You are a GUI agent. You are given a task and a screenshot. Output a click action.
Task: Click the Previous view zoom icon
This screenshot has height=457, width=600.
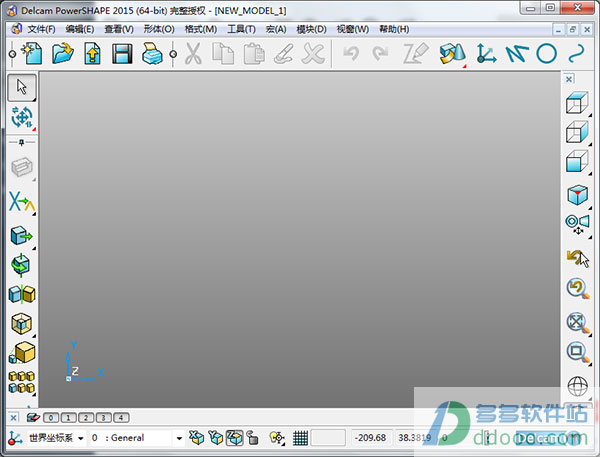[x=578, y=289]
